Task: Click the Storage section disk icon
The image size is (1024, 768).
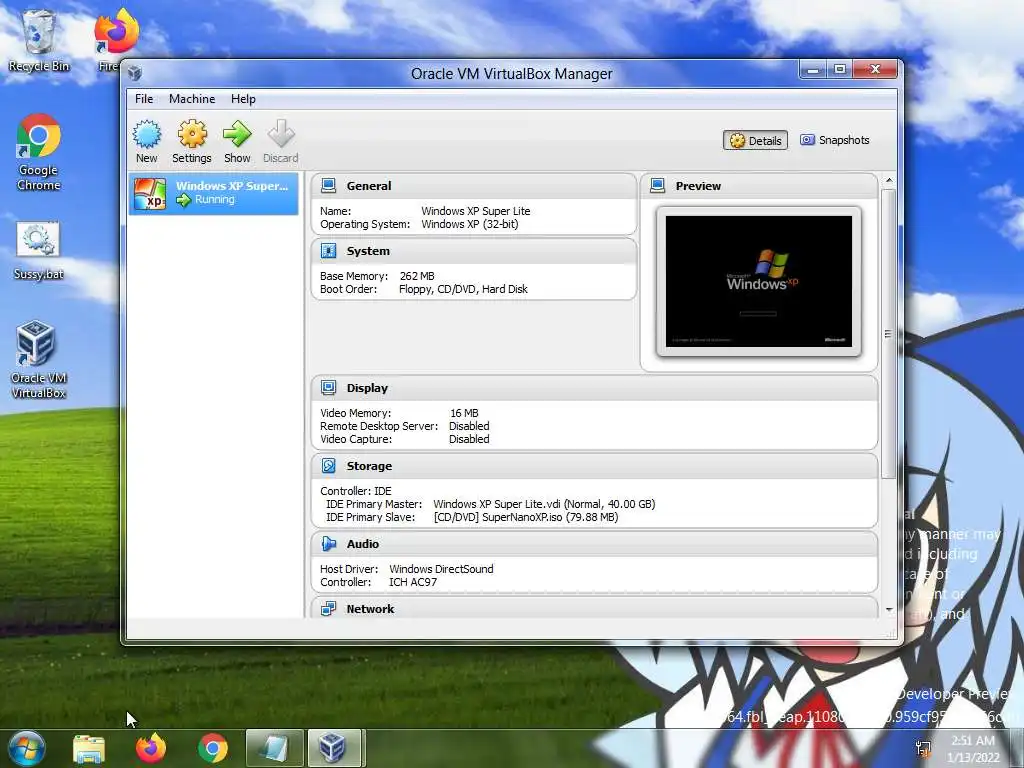Action: (328, 466)
